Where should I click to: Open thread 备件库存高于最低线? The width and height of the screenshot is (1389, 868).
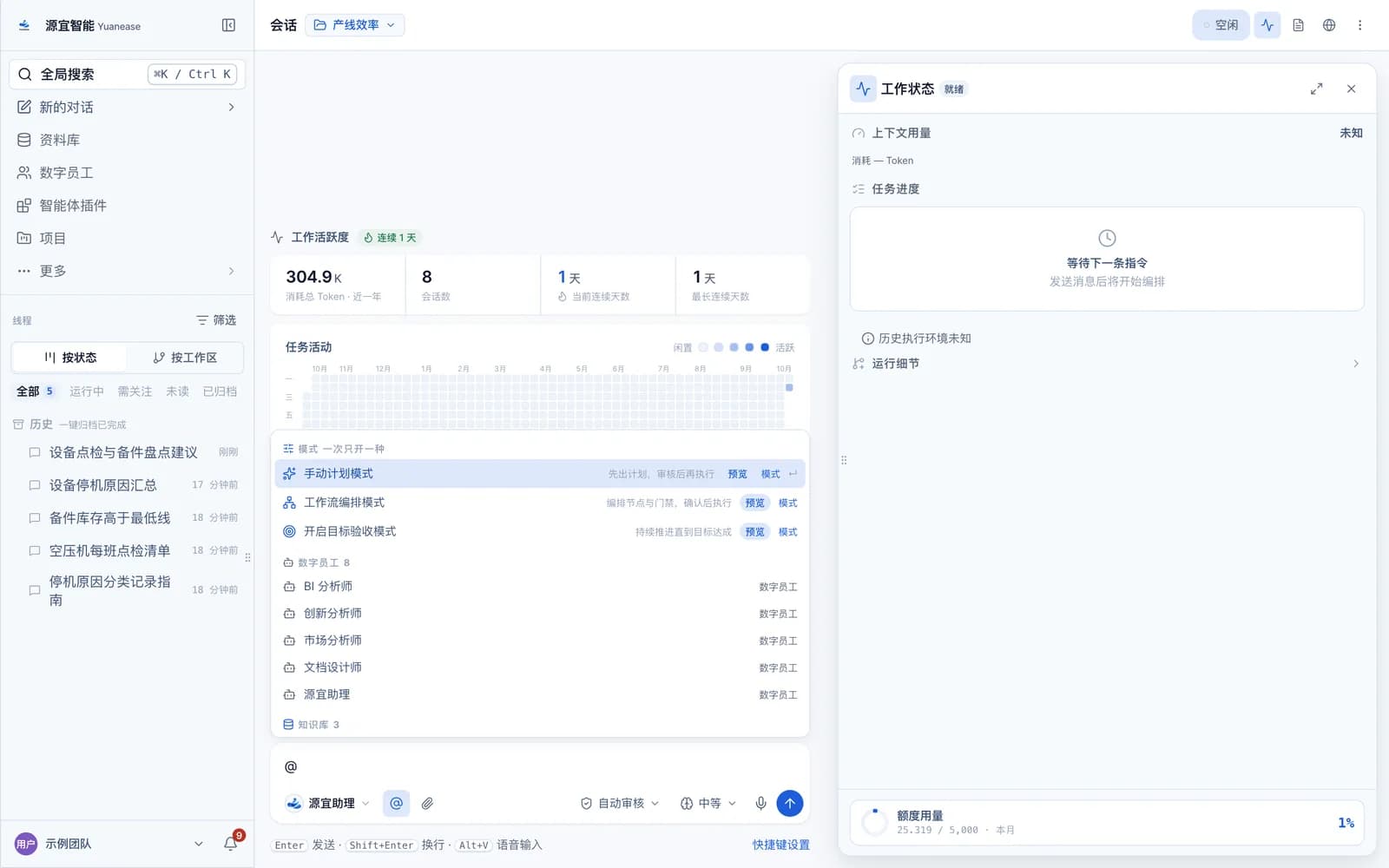[x=132, y=518]
